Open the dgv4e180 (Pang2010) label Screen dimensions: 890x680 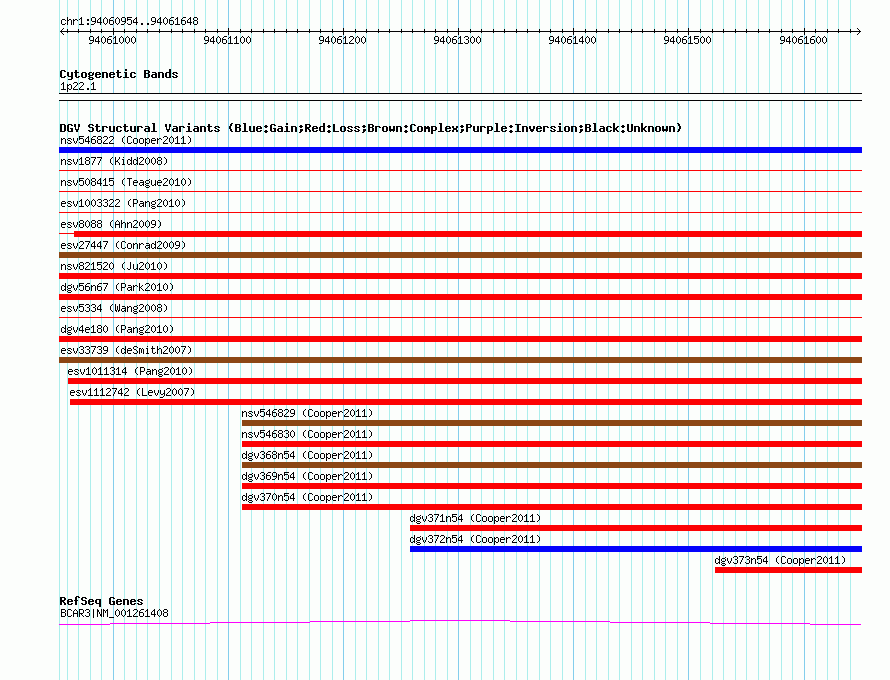(117, 329)
